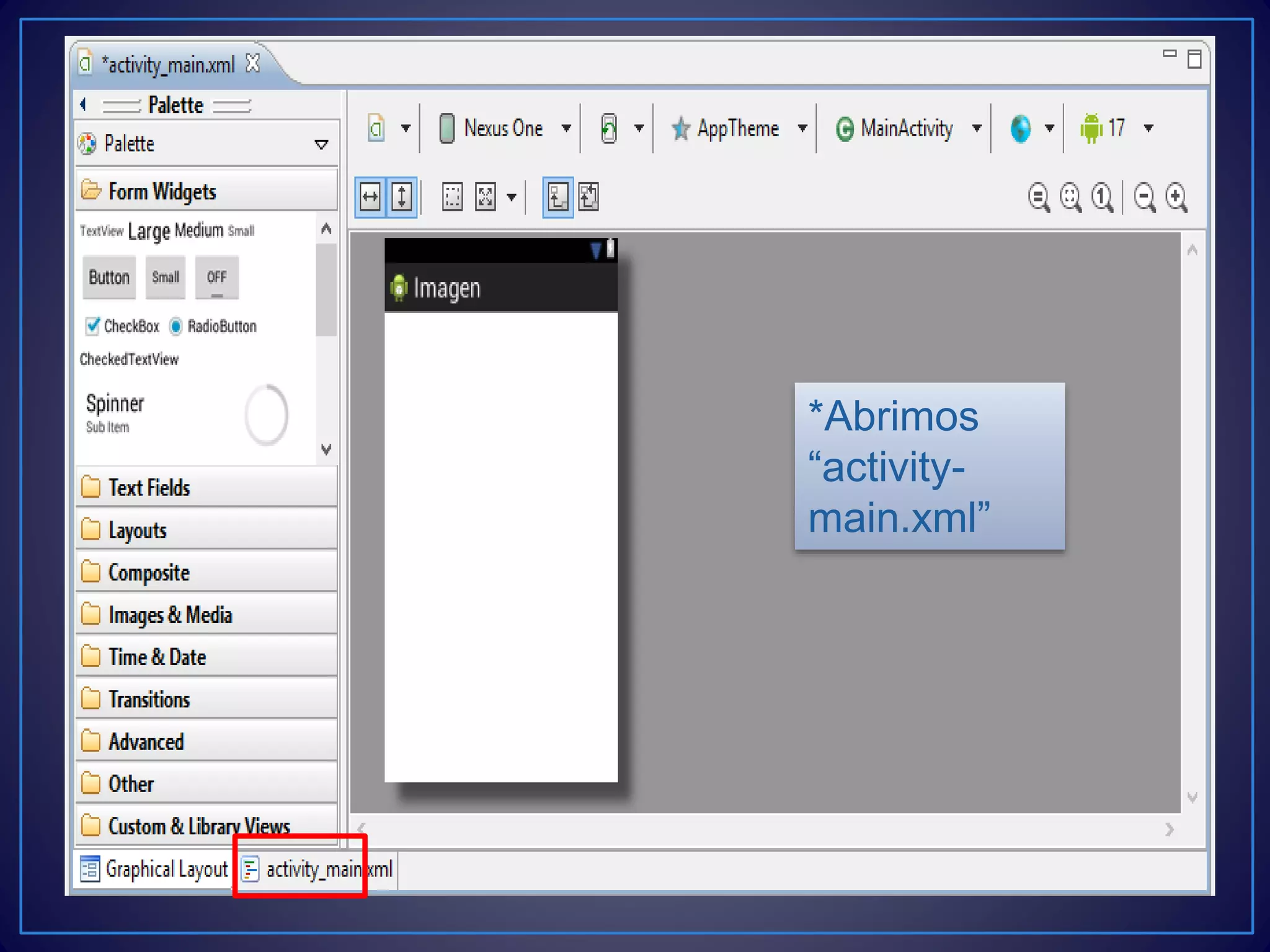Image resolution: width=1270 pixels, height=952 pixels.
Task: Expand the Other folder
Action: click(x=206, y=783)
